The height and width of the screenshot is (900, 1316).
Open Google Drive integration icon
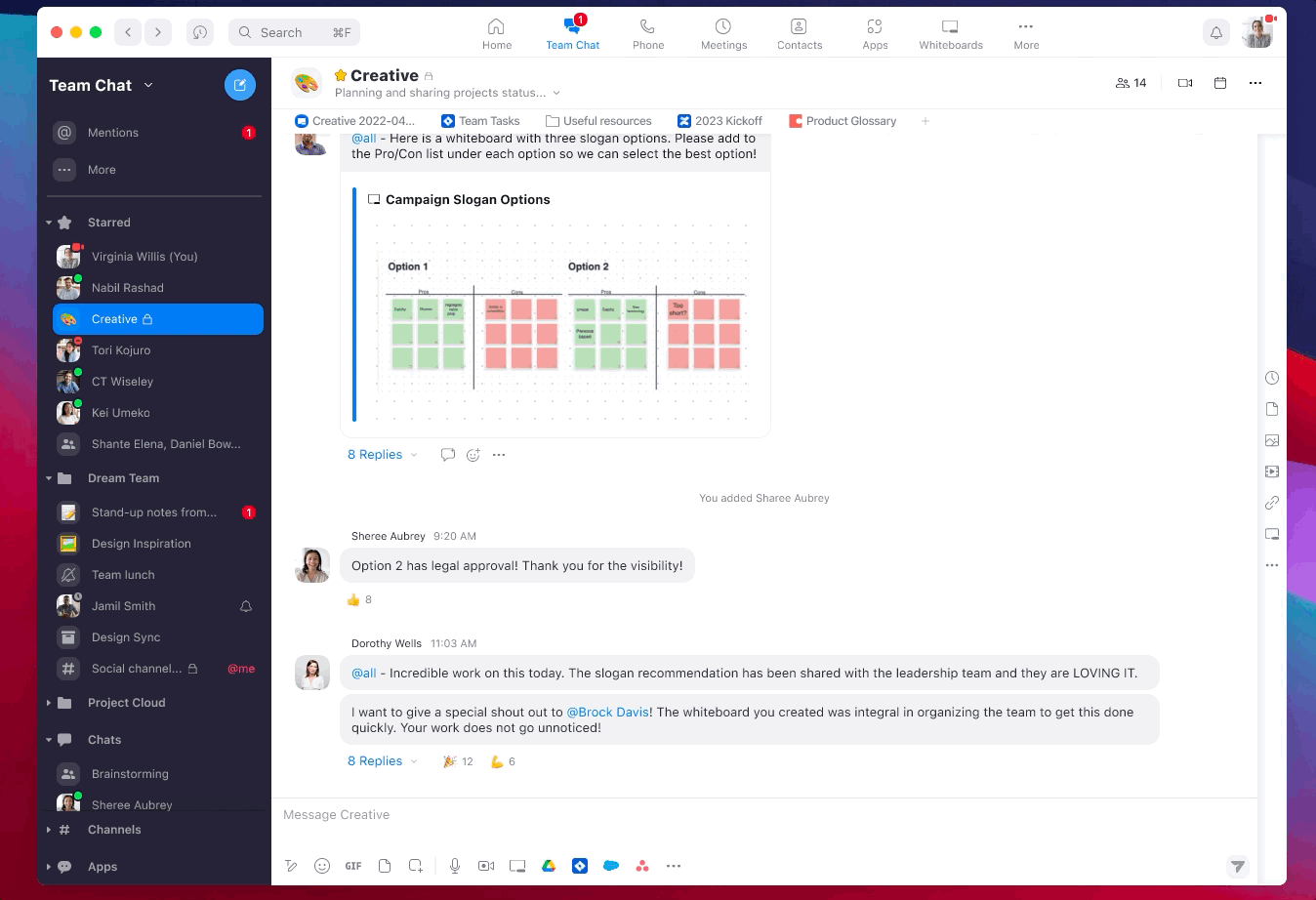pos(549,866)
